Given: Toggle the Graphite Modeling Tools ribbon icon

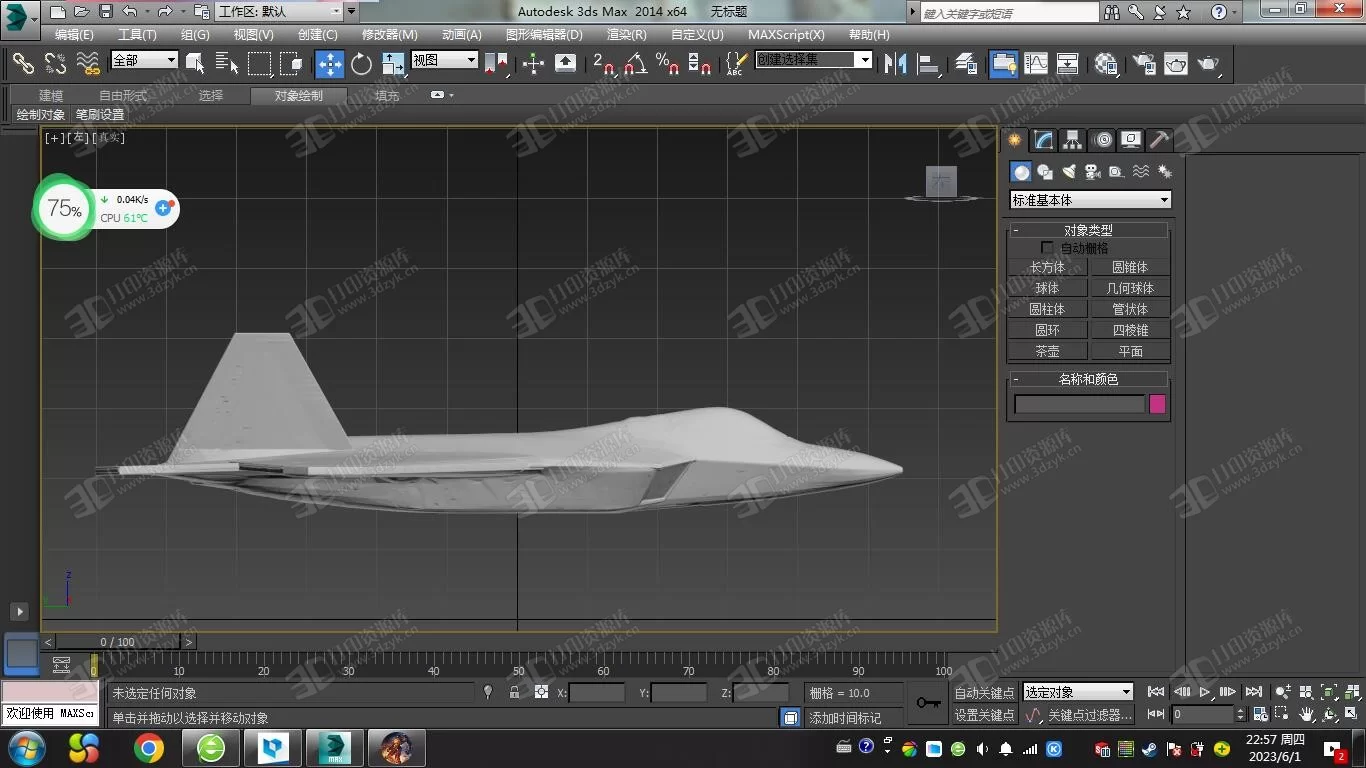Looking at the screenshot, I should pos(1003,63).
